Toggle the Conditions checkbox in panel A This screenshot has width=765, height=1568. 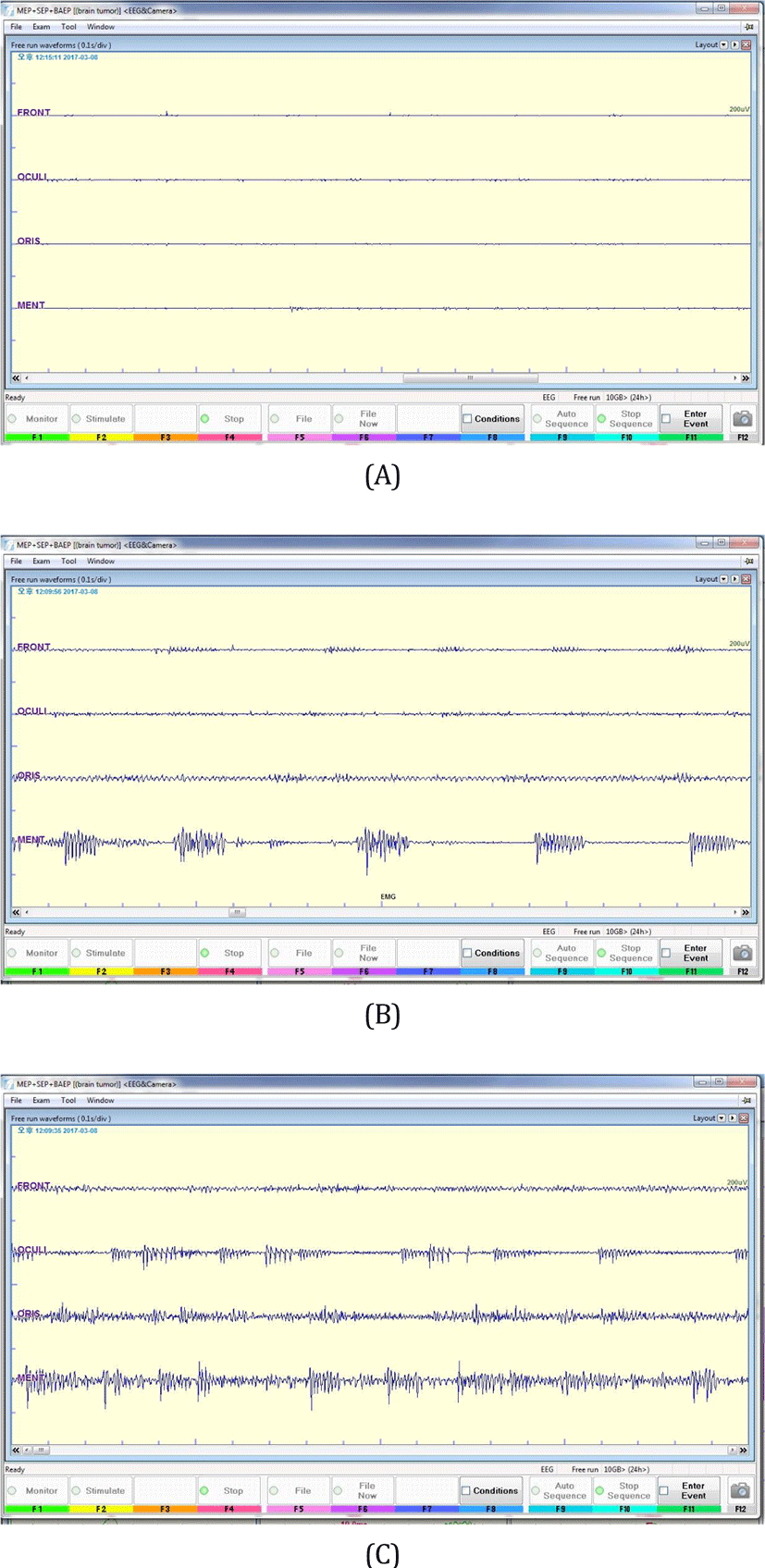467,419
